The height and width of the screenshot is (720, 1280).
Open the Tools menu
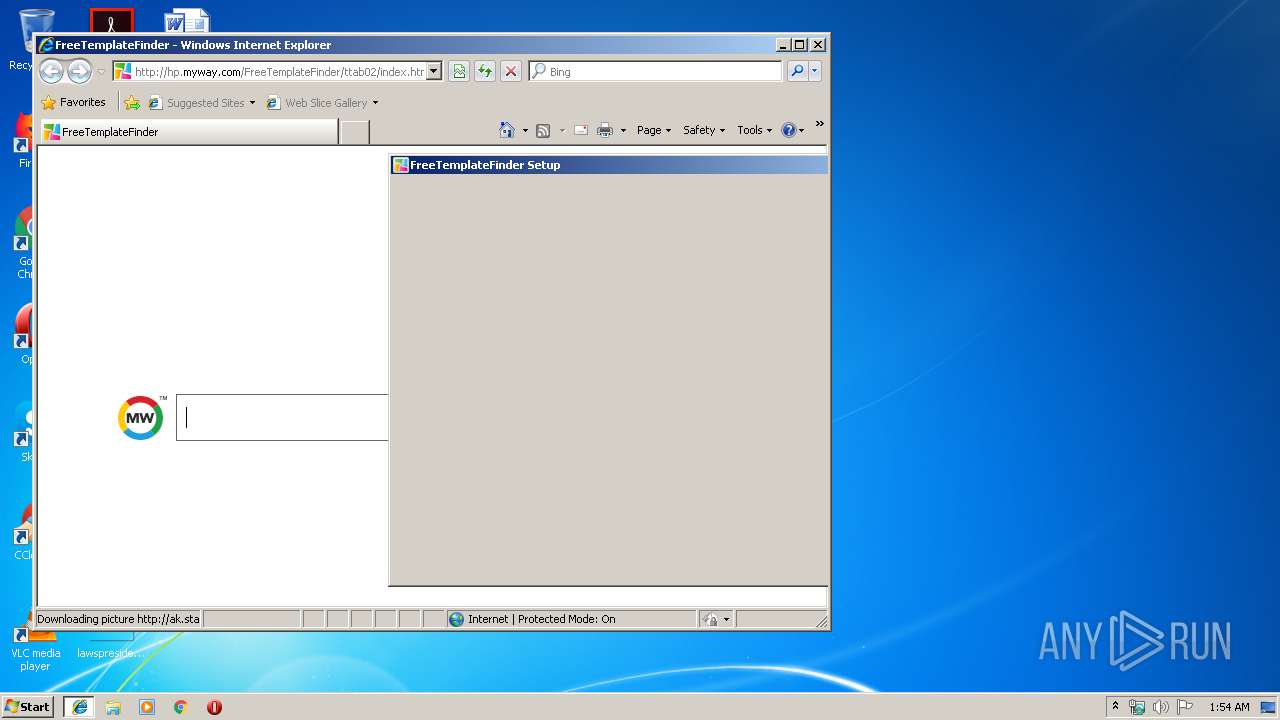coord(755,130)
